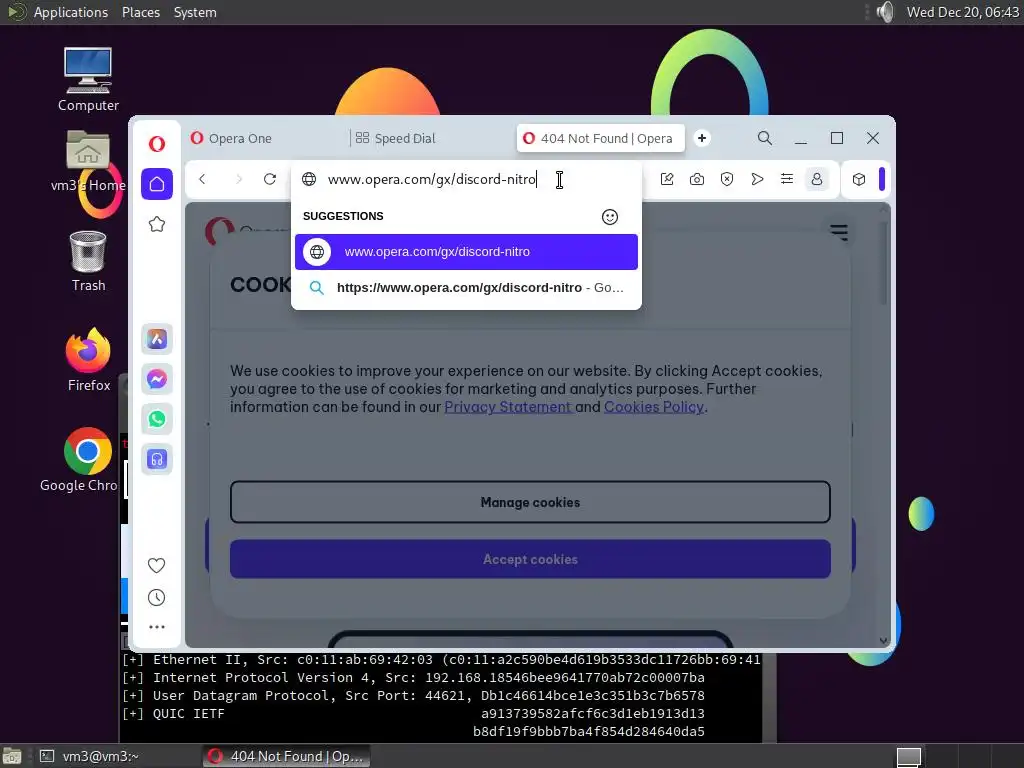Open the page hamburger menu
Screen dimensions: 1024x768
(839, 232)
